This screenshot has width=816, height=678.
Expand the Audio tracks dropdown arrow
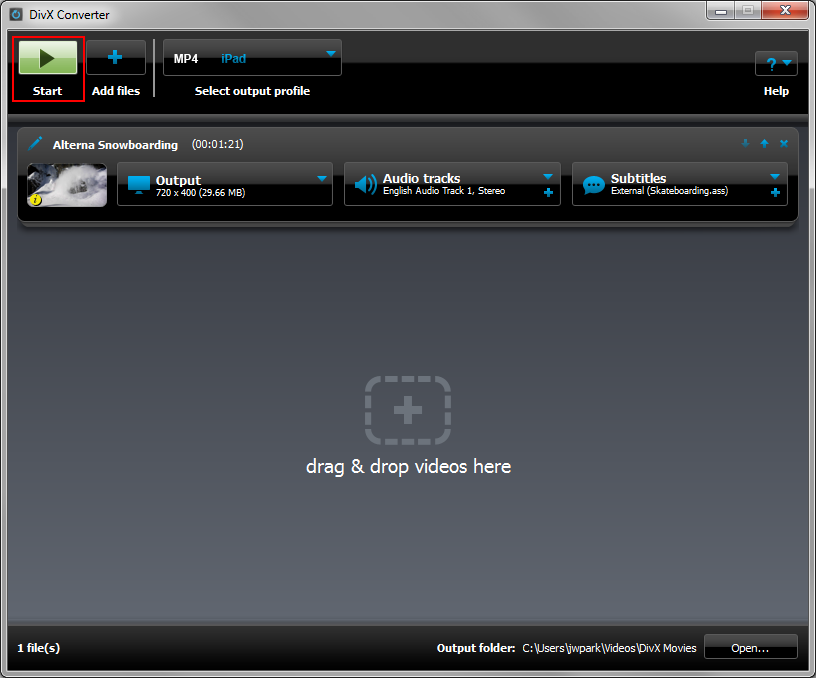tap(548, 177)
